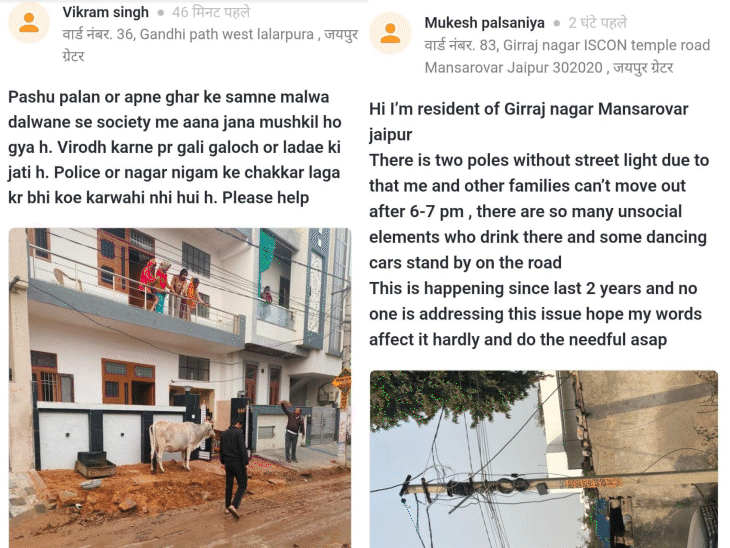
Task: Open Vikram singh's username link
Action: [x=106, y=12]
